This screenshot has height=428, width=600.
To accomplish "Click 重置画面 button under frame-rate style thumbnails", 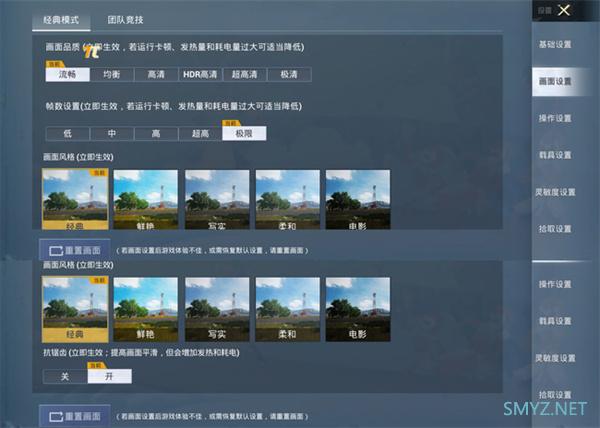I will (75, 250).
